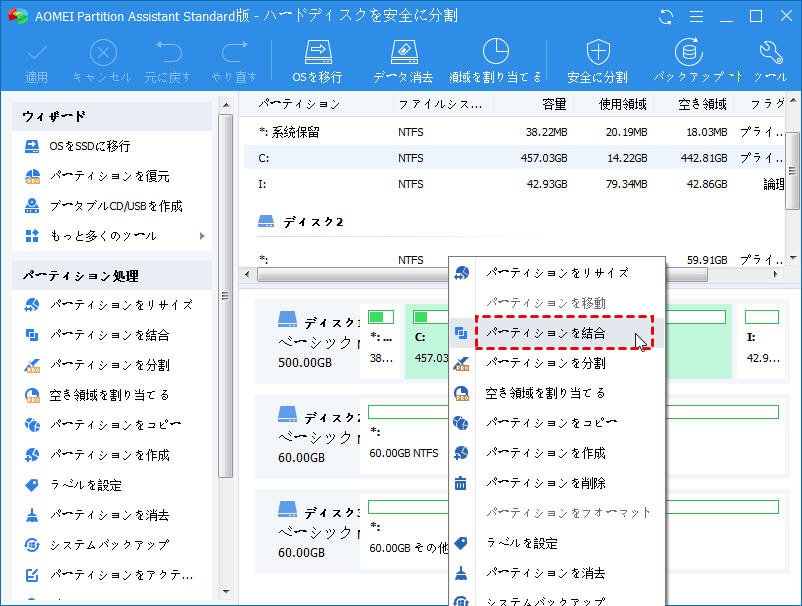This screenshot has width=802, height=606.
Task: Click the icon beside パーティションを復元 in the sidebar
Action: click(x=32, y=176)
